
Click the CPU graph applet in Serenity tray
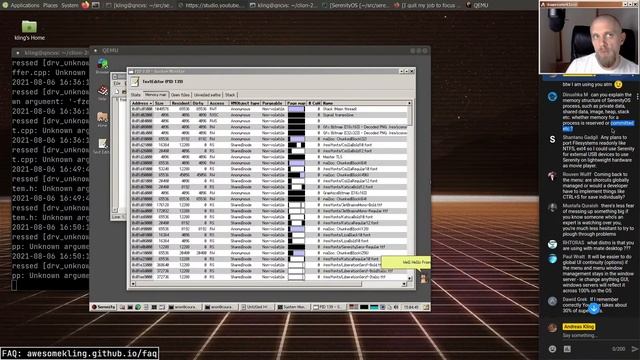pos(364,307)
